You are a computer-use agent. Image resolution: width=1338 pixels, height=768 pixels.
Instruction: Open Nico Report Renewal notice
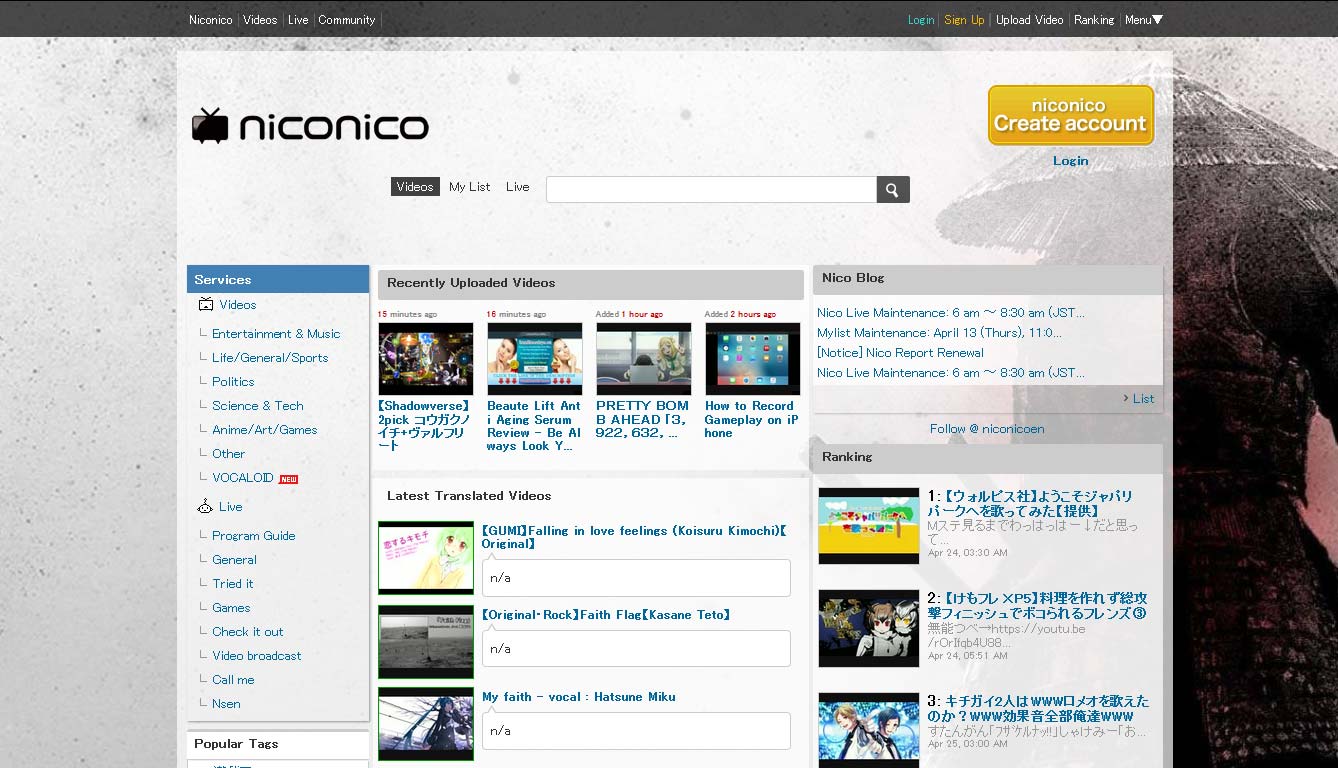[900, 353]
